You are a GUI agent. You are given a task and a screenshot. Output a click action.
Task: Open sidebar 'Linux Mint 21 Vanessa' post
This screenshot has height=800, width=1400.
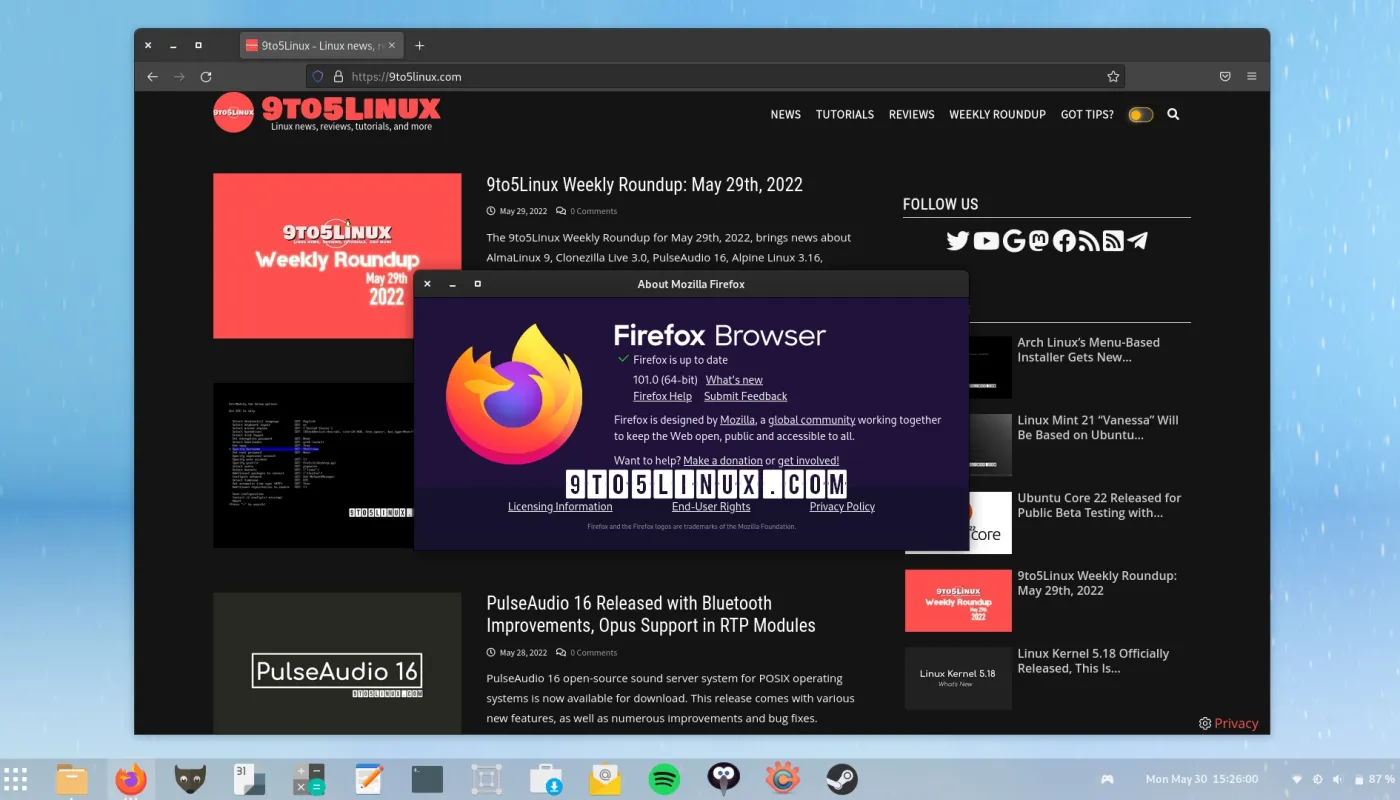(x=1097, y=428)
